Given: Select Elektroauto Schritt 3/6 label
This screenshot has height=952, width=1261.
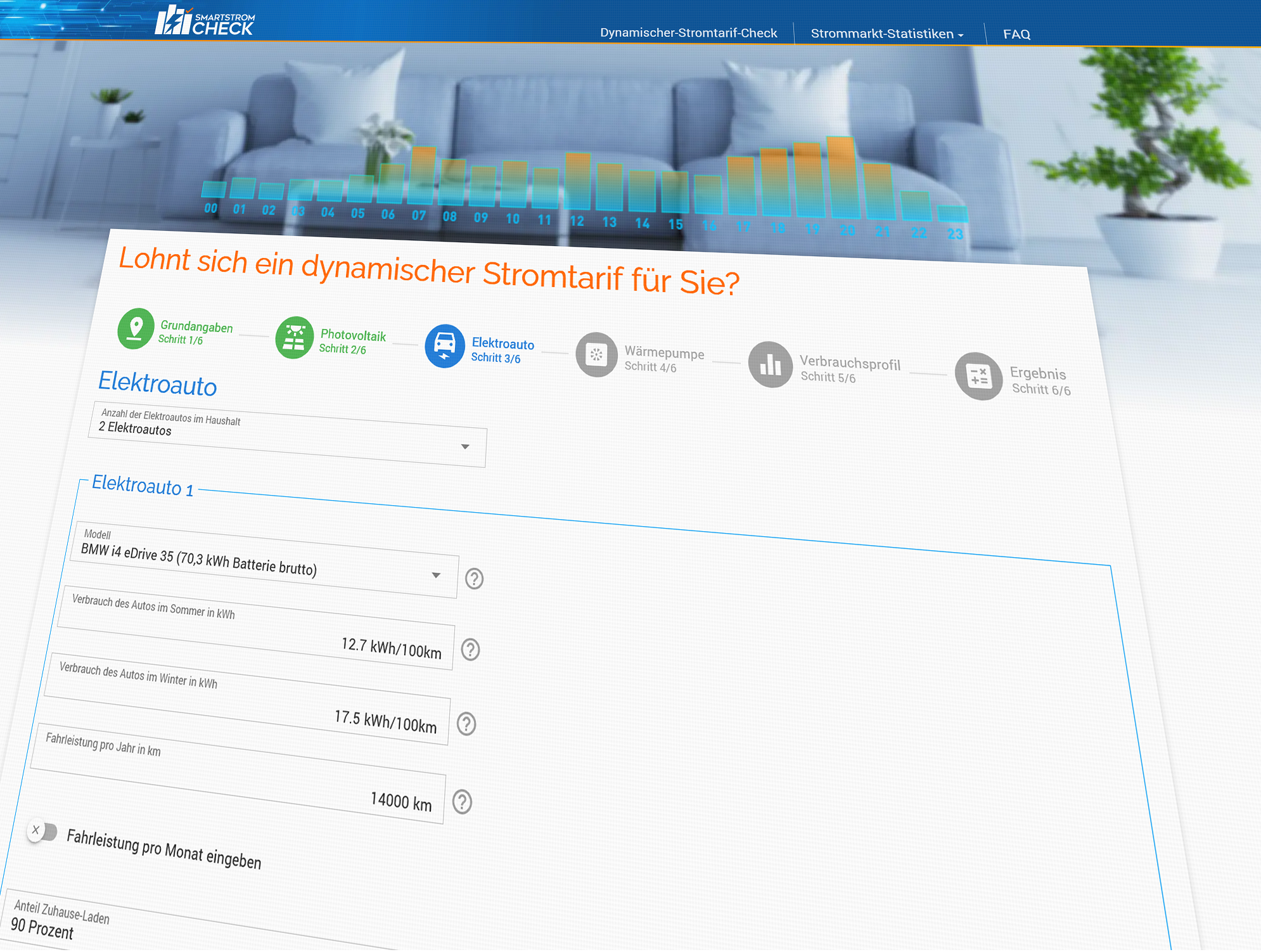Looking at the screenshot, I should click(x=502, y=351).
